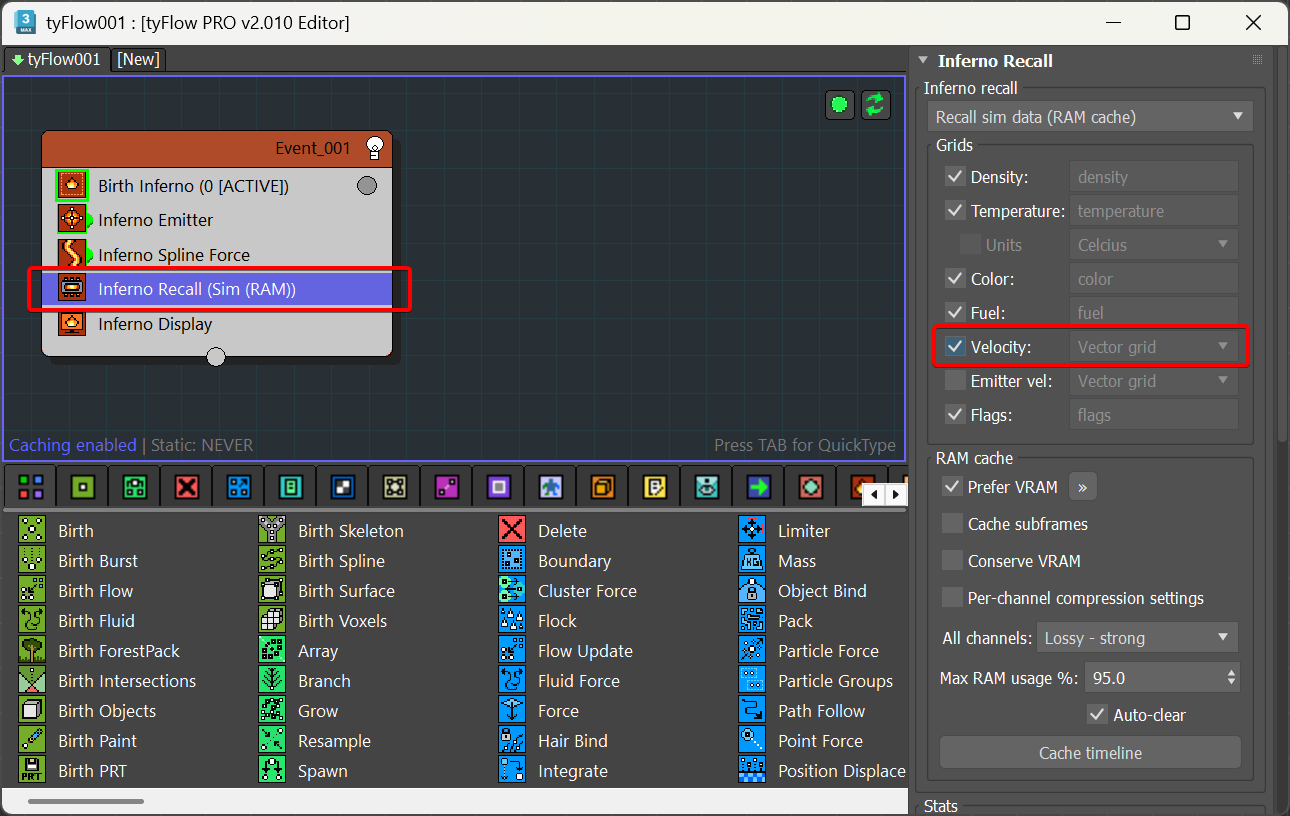Pick the Birth Paint brush icon
Viewport: 1290px width, 816px height.
point(32,741)
